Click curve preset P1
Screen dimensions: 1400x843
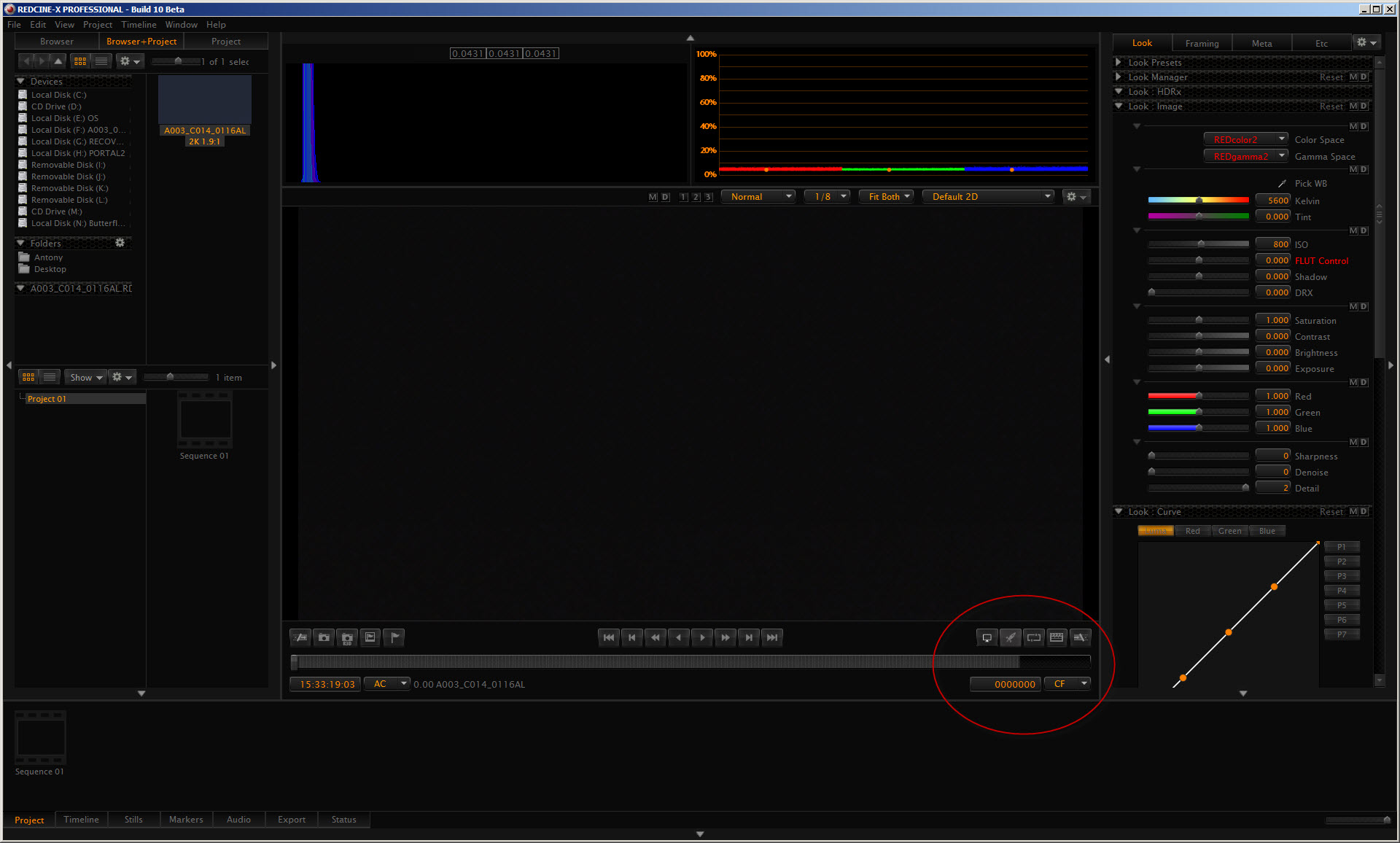click(1342, 547)
